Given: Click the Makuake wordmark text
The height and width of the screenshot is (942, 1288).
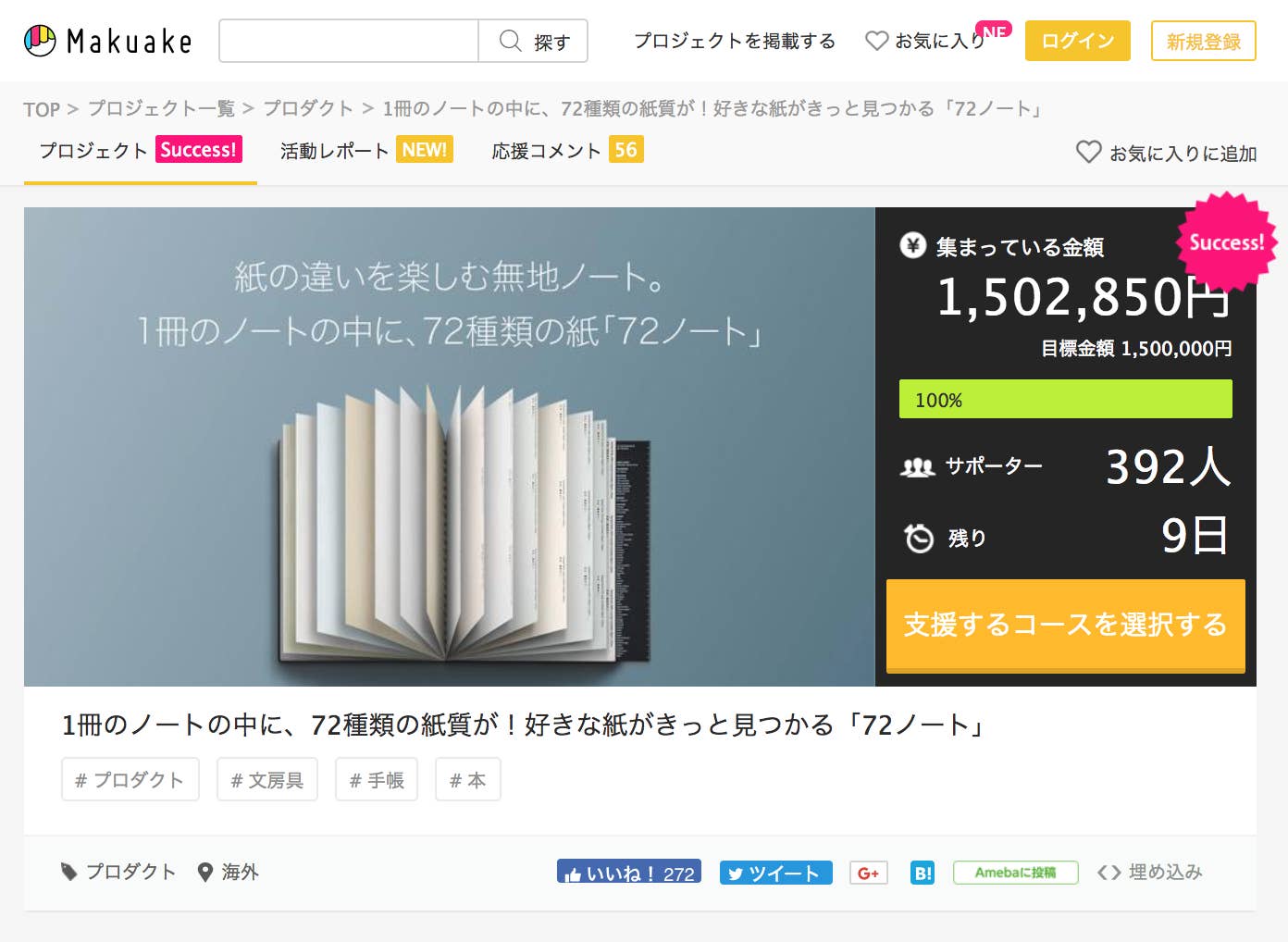Looking at the screenshot, I should 130,42.
